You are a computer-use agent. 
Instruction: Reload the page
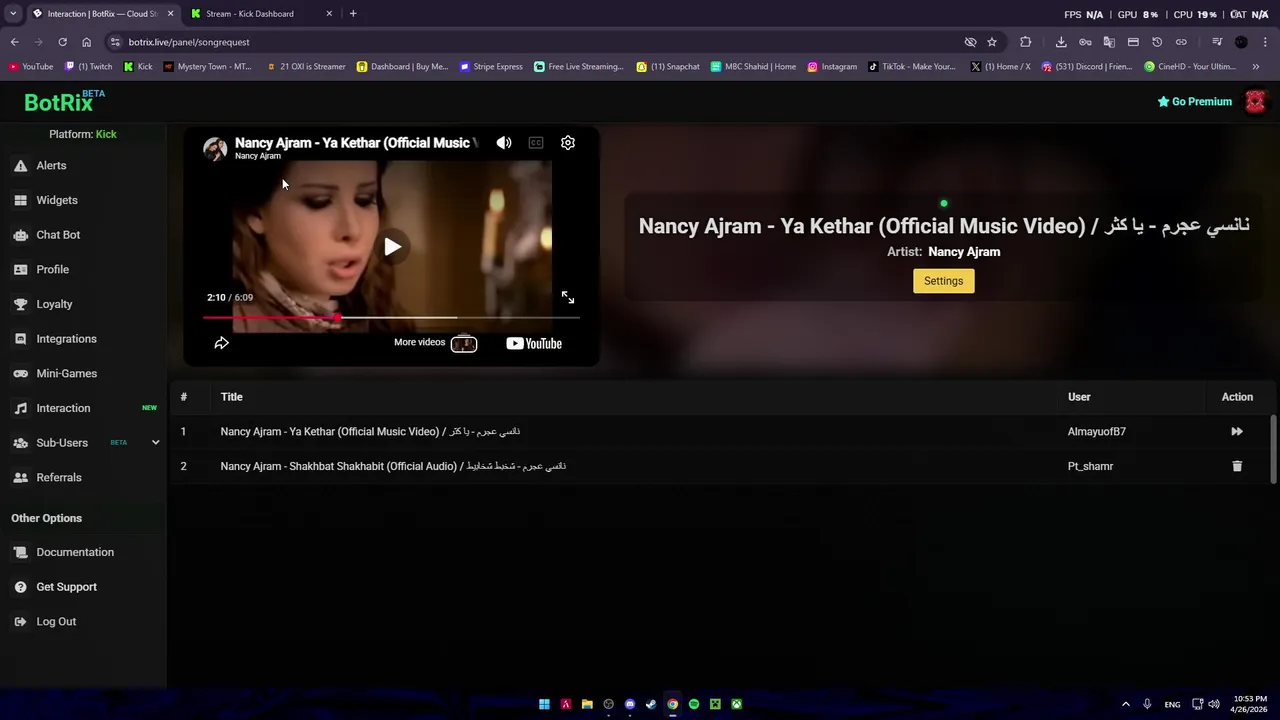pyautogui.click(x=62, y=42)
